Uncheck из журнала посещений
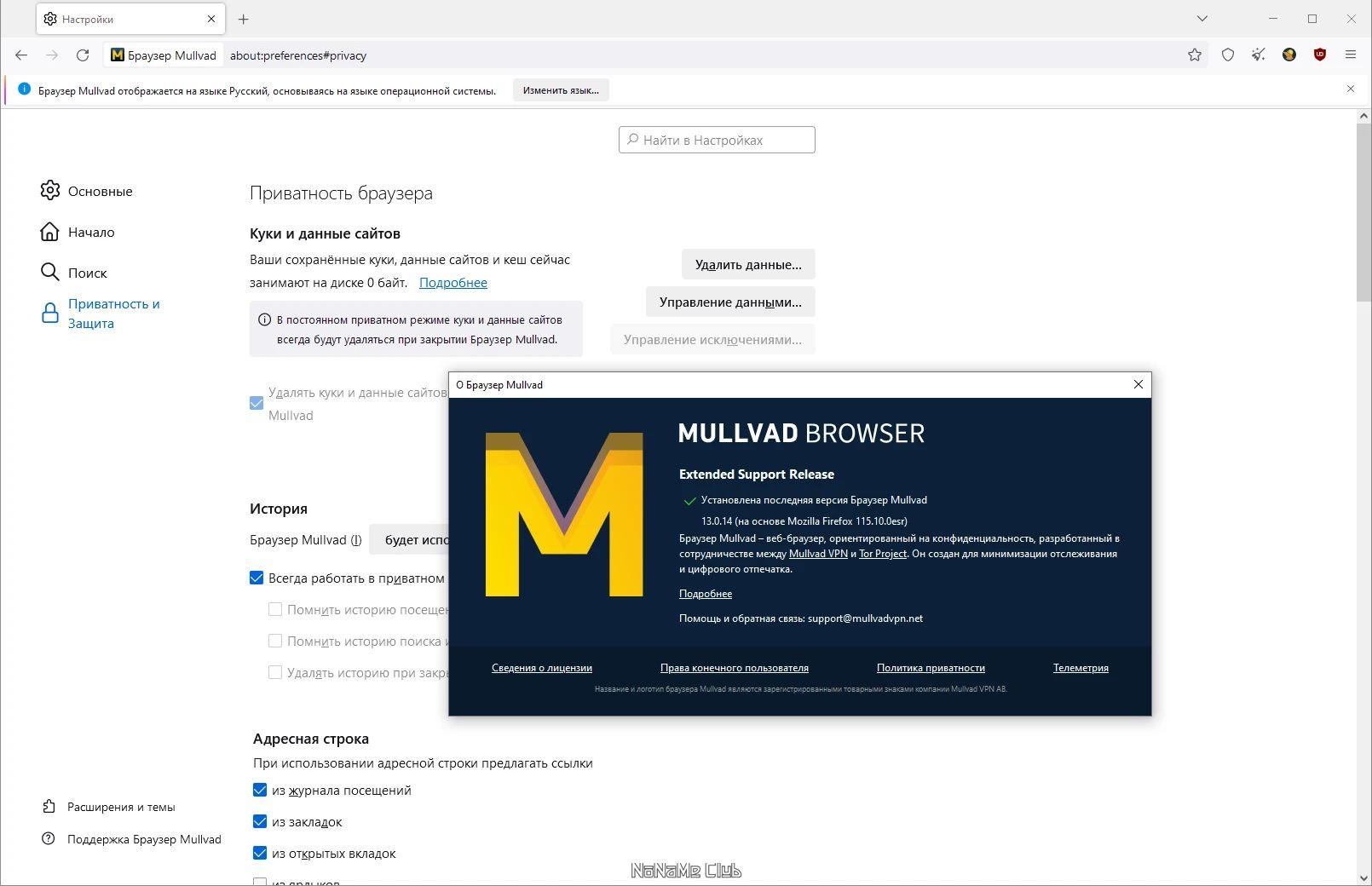This screenshot has width=1372, height=886. (260, 790)
